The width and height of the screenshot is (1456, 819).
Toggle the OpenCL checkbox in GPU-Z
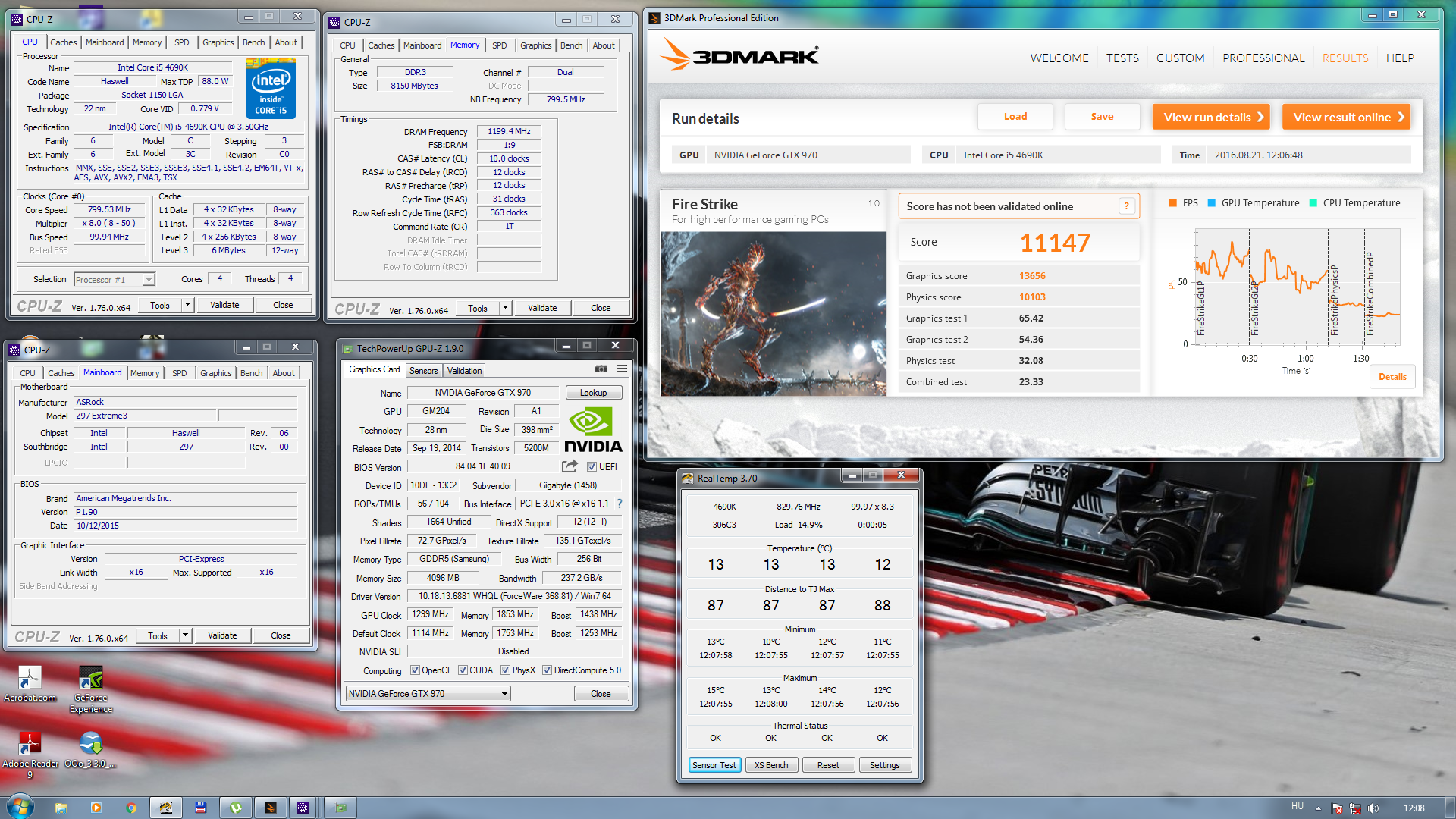415,670
